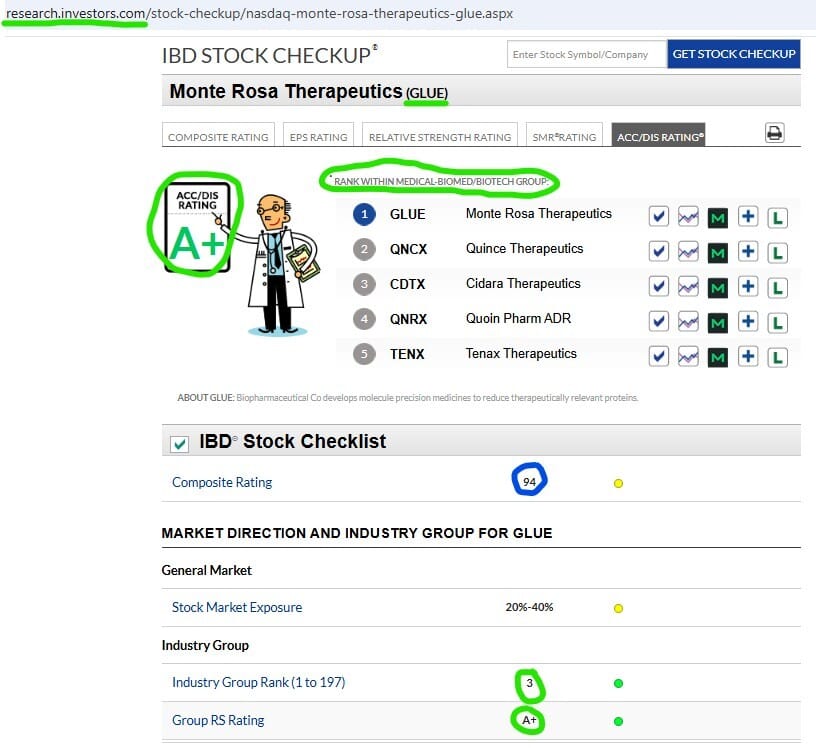Click the L icon in TENX row

tap(777, 358)
